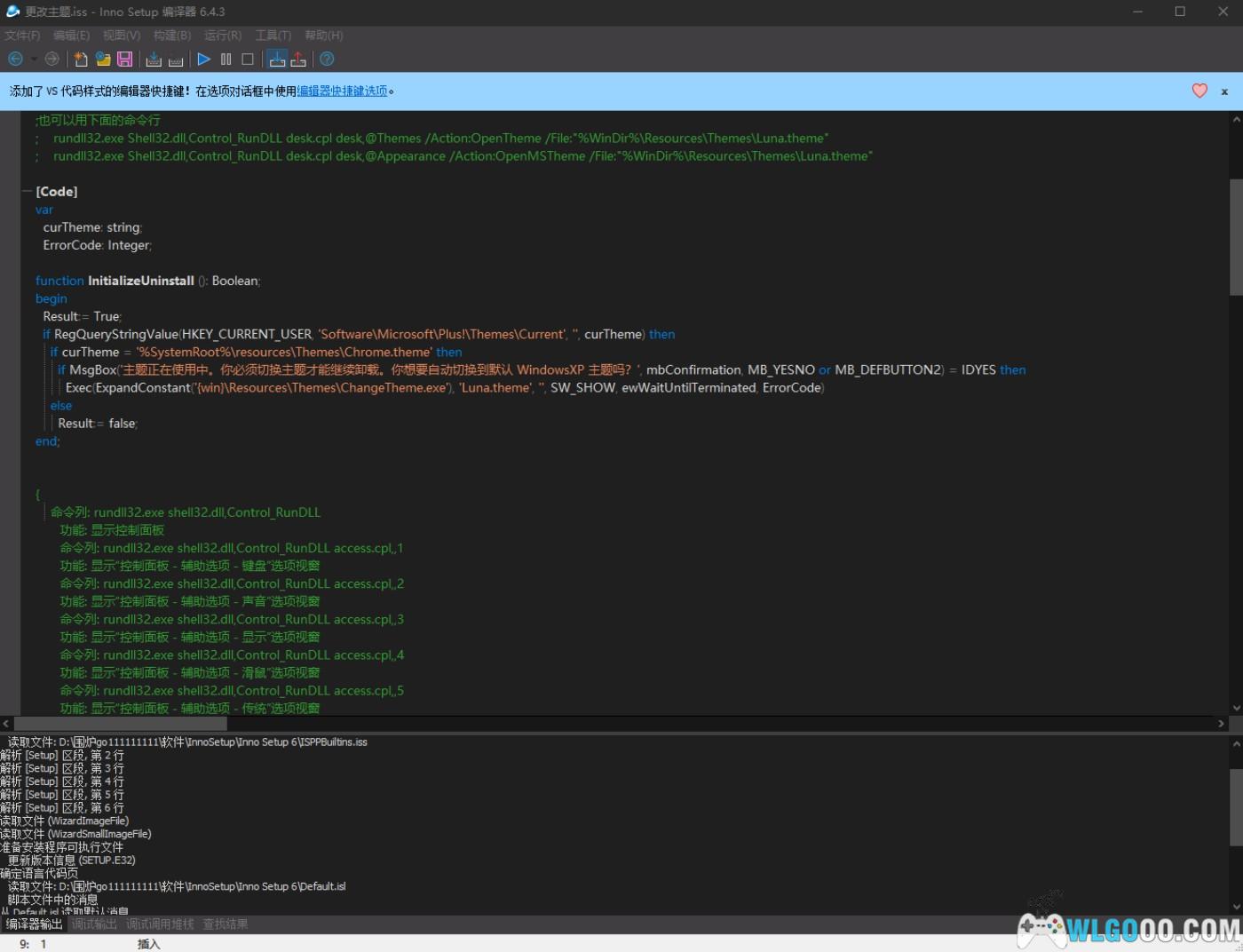Click the Navigate Back arrow icon
Image resolution: width=1243 pixels, height=952 pixels.
(15, 59)
